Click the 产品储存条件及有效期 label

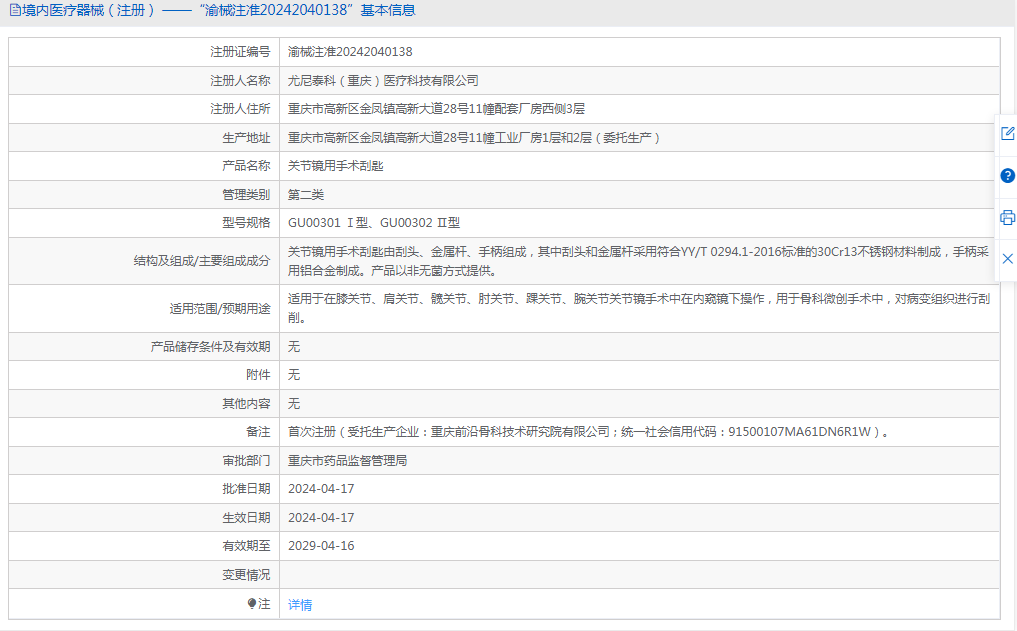(210, 347)
